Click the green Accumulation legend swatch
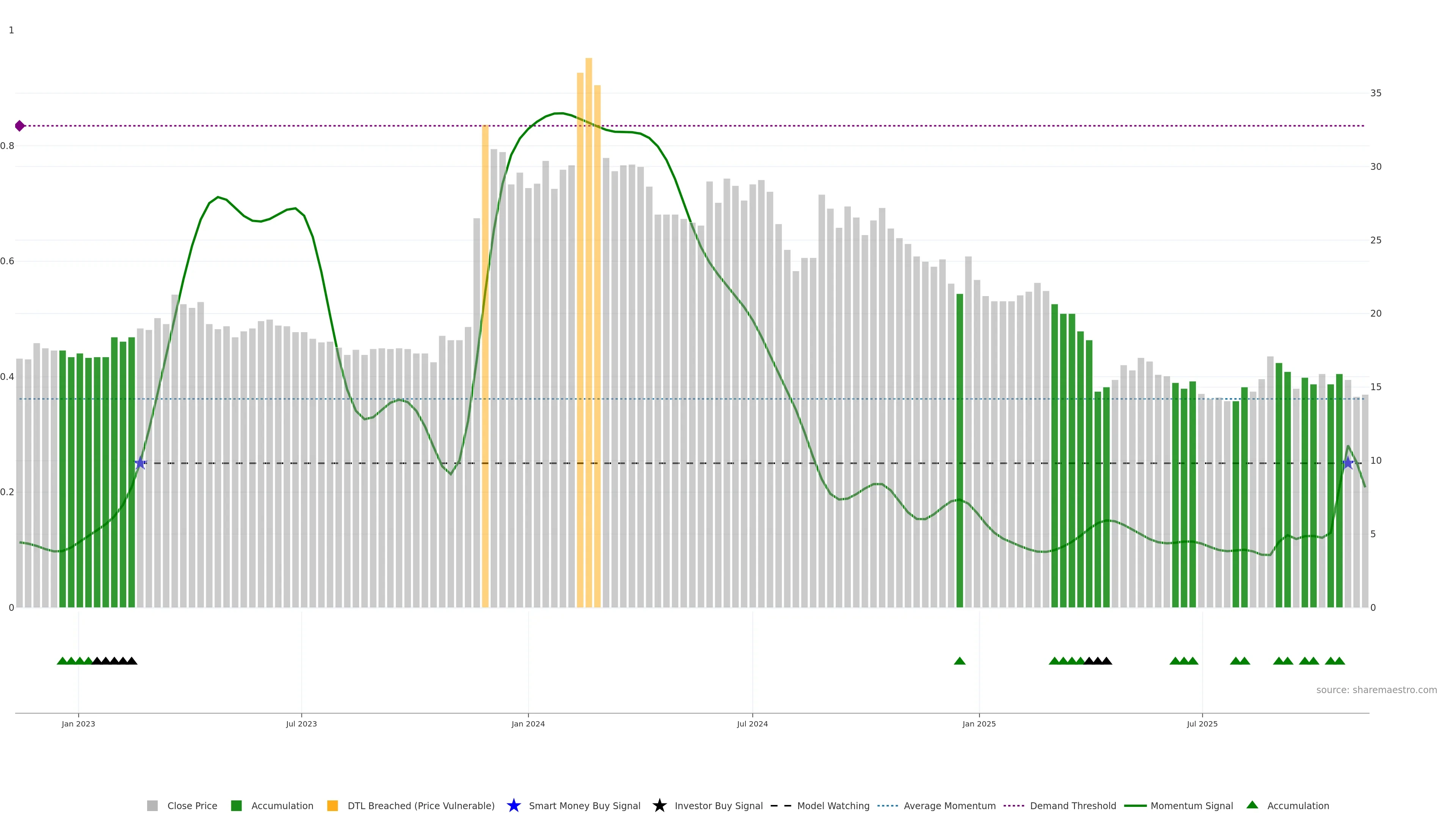1456x819 pixels. click(236, 805)
